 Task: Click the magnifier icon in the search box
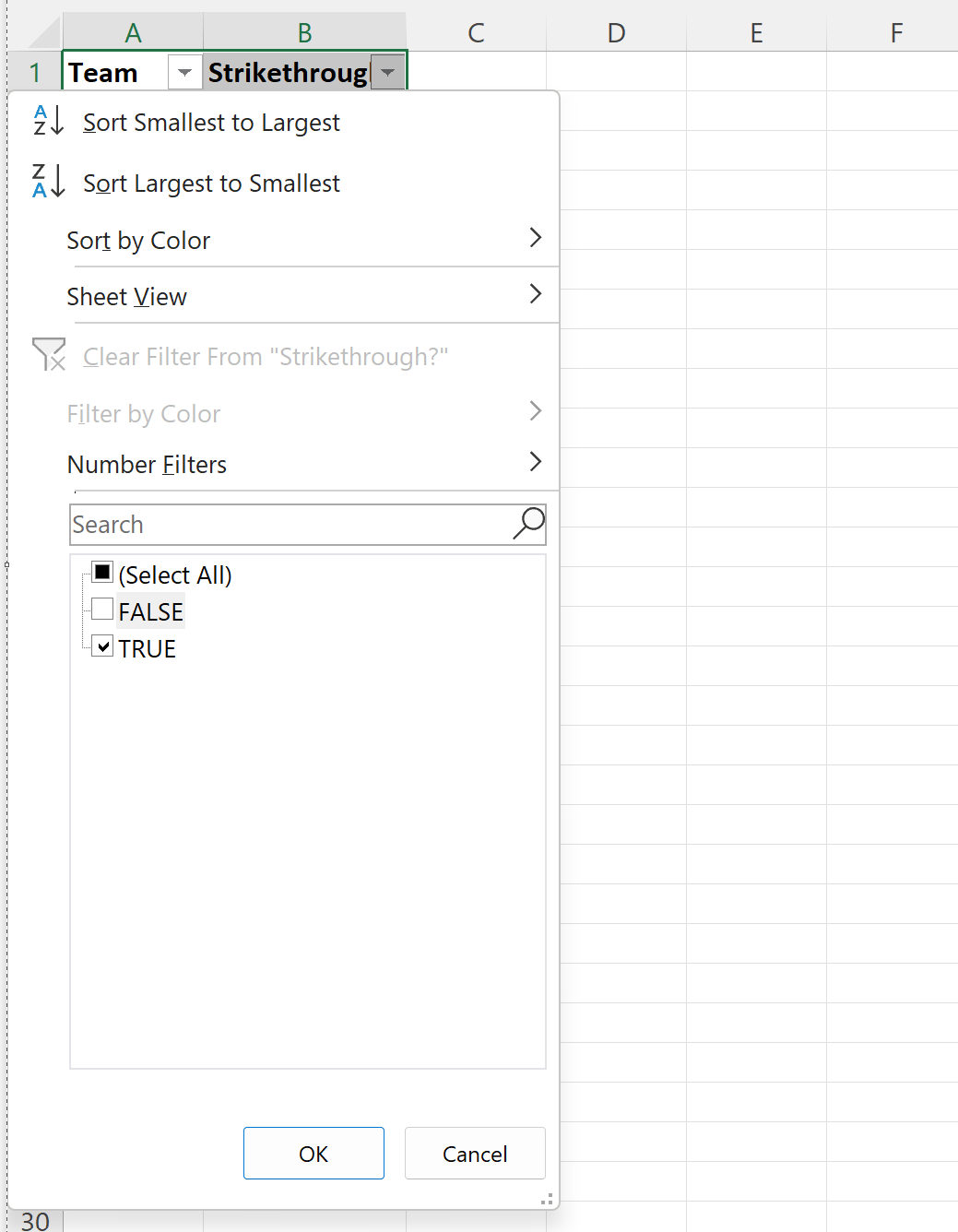pos(527,523)
